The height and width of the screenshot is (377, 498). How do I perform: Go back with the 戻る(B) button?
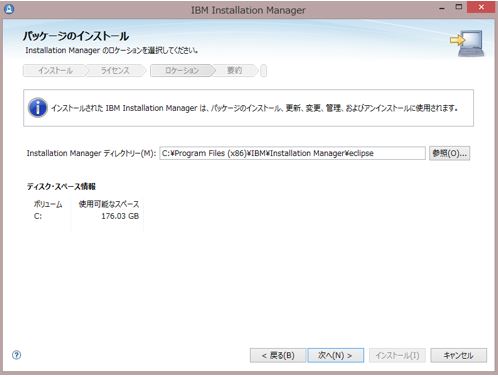pos(278,355)
